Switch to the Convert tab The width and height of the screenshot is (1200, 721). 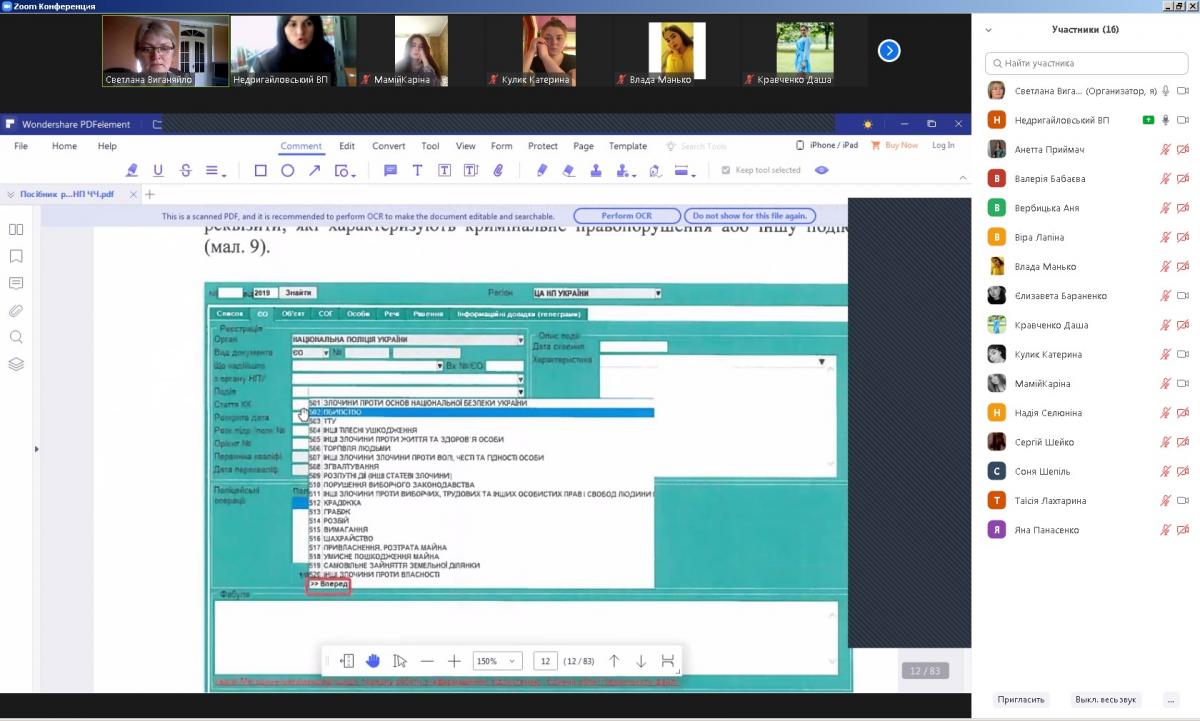(x=389, y=146)
